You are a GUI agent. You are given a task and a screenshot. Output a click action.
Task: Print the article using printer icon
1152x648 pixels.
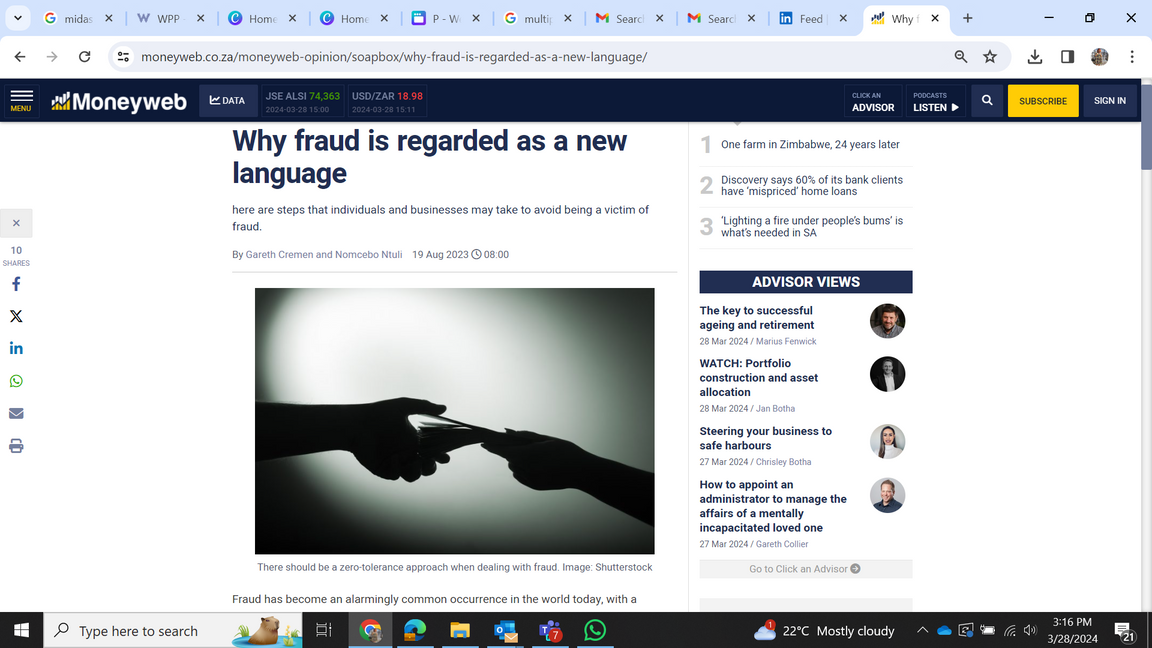(x=16, y=446)
